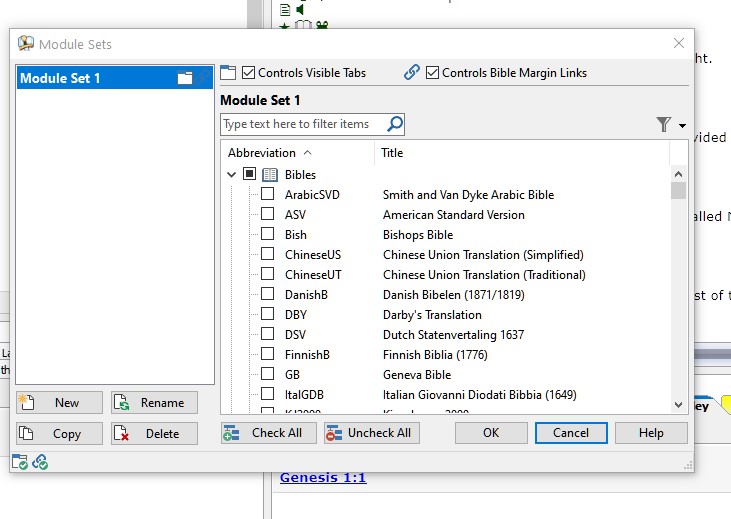The height and width of the screenshot is (519, 731).
Task: Select 'Geneva Bible' row title
Action: (x=417, y=375)
